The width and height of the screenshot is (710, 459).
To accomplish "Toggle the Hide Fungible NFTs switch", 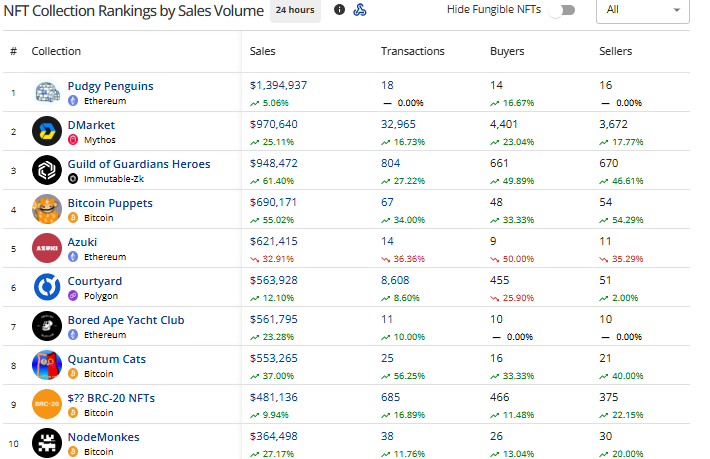I will click(561, 10).
